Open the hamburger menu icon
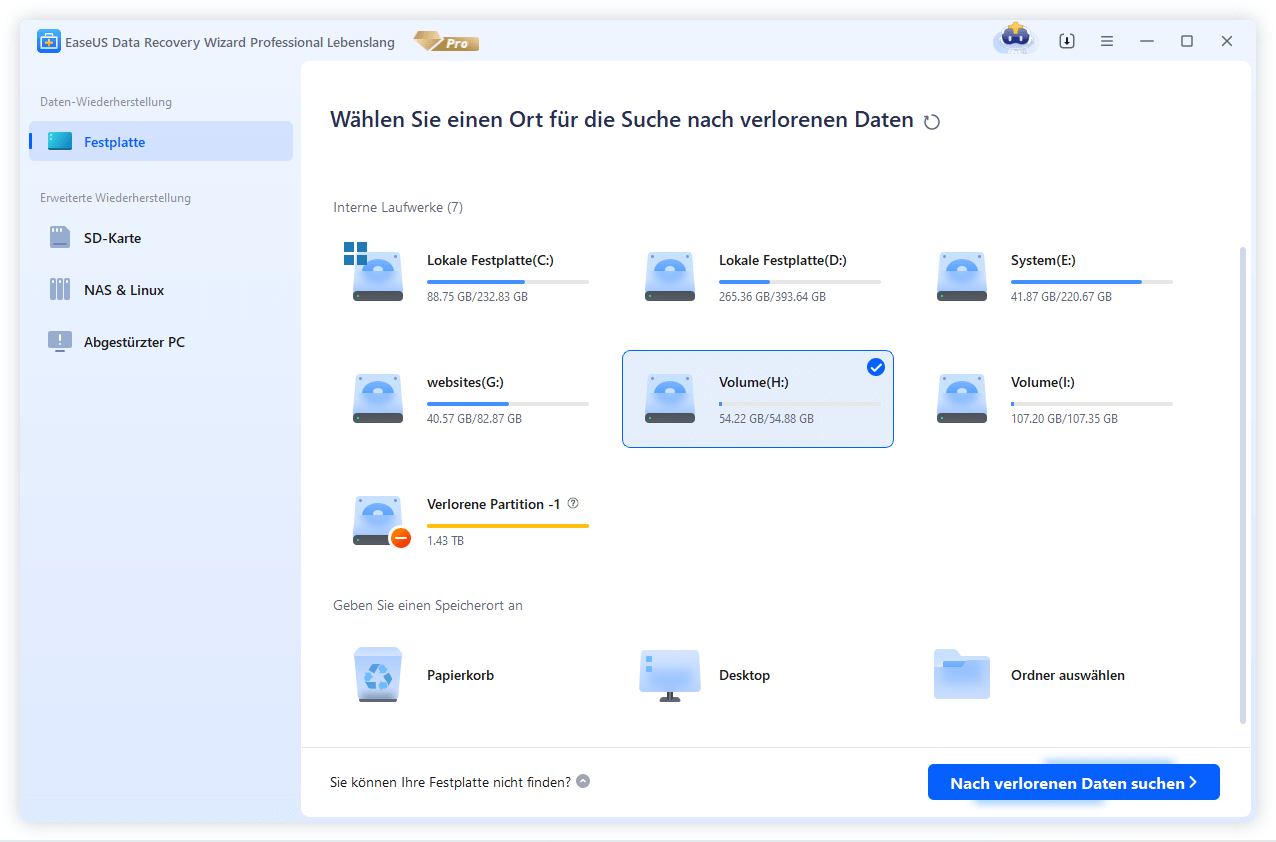This screenshot has width=1276, height=842. coord(1107,41)
